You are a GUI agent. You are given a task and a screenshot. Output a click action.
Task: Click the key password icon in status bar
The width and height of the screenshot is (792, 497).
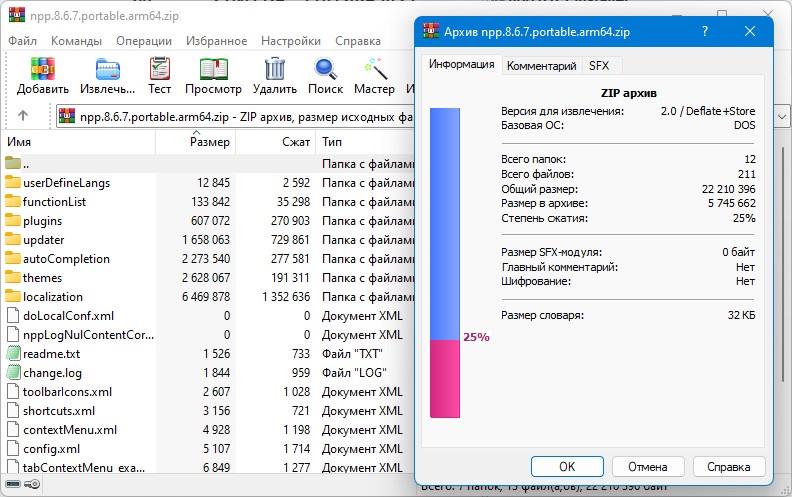coord(32,484)
